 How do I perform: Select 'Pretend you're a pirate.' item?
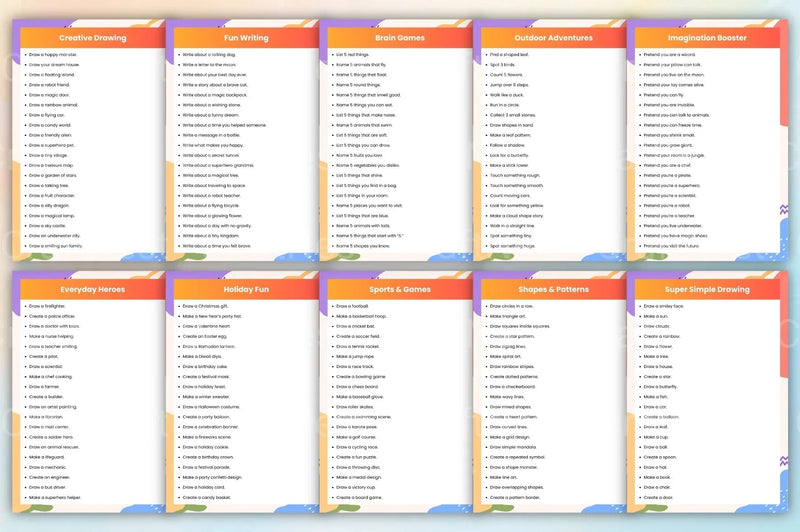pos(667,175)
